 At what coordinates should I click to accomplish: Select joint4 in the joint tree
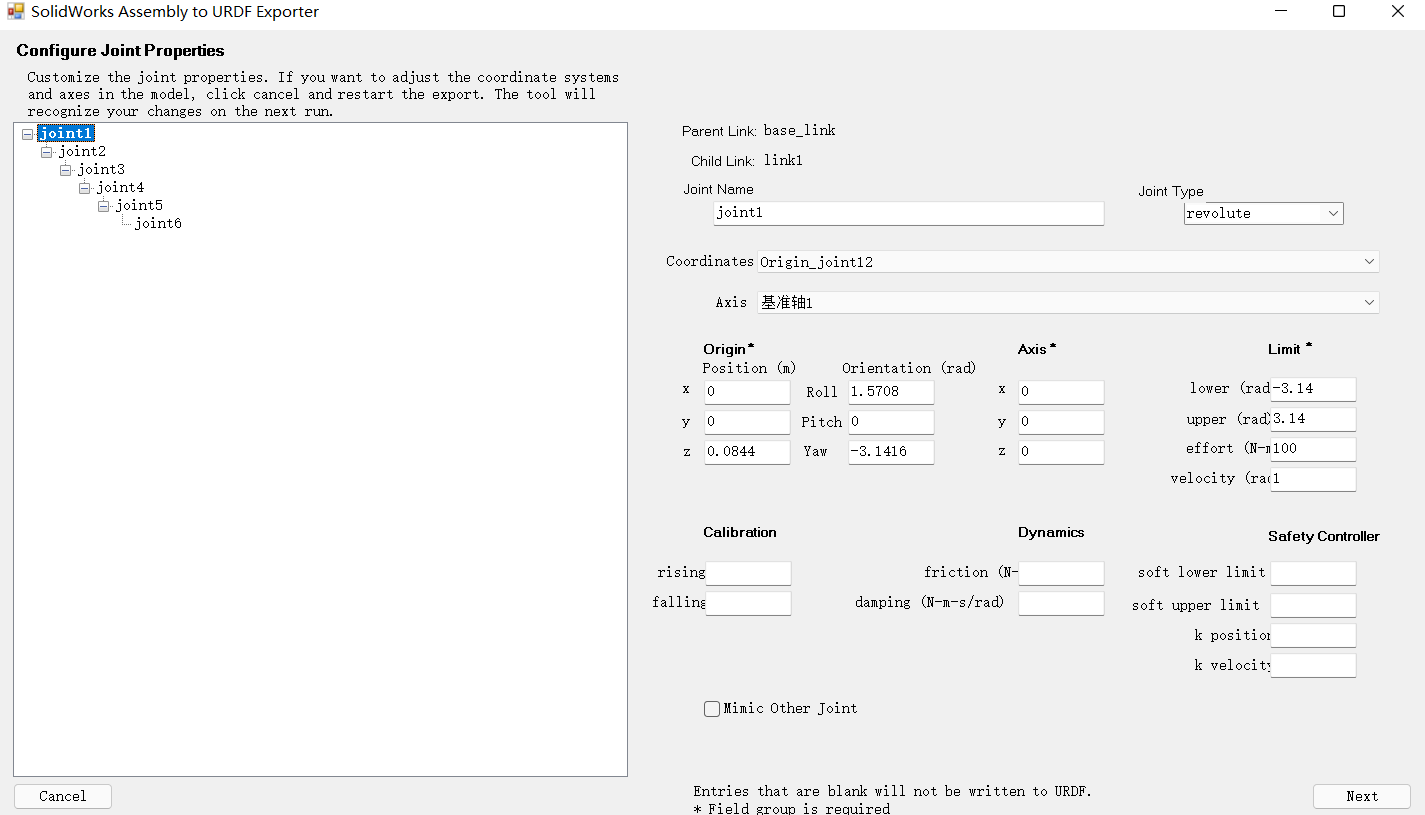(120, 187)
